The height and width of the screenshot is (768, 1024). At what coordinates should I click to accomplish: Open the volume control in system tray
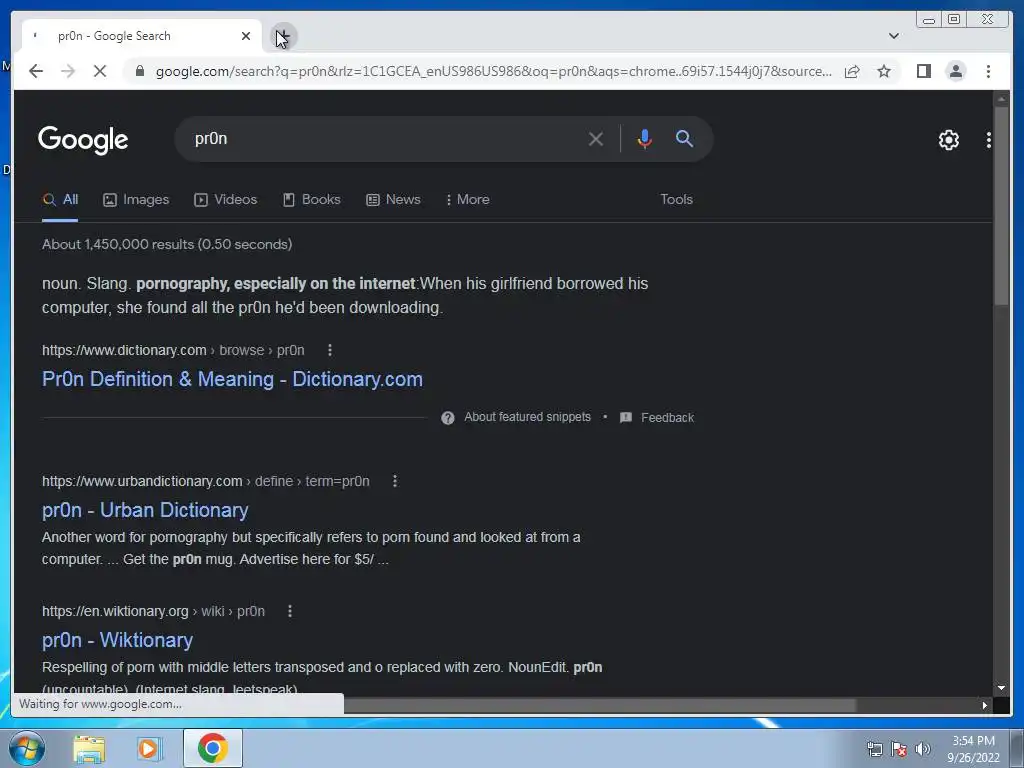(923, 749)
